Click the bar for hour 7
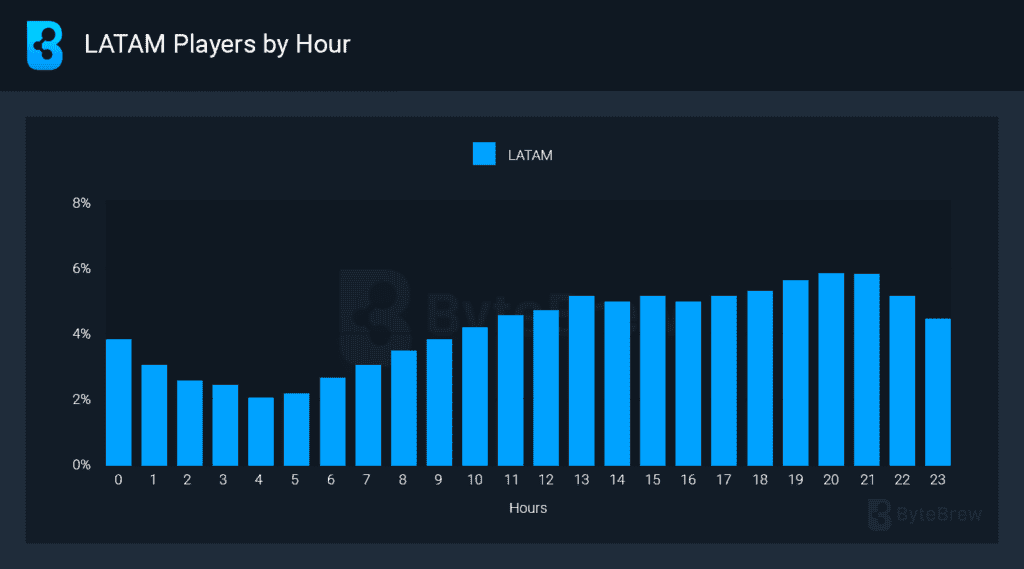This screenshot has height=569, width=1024. click(x=368, y=415)
